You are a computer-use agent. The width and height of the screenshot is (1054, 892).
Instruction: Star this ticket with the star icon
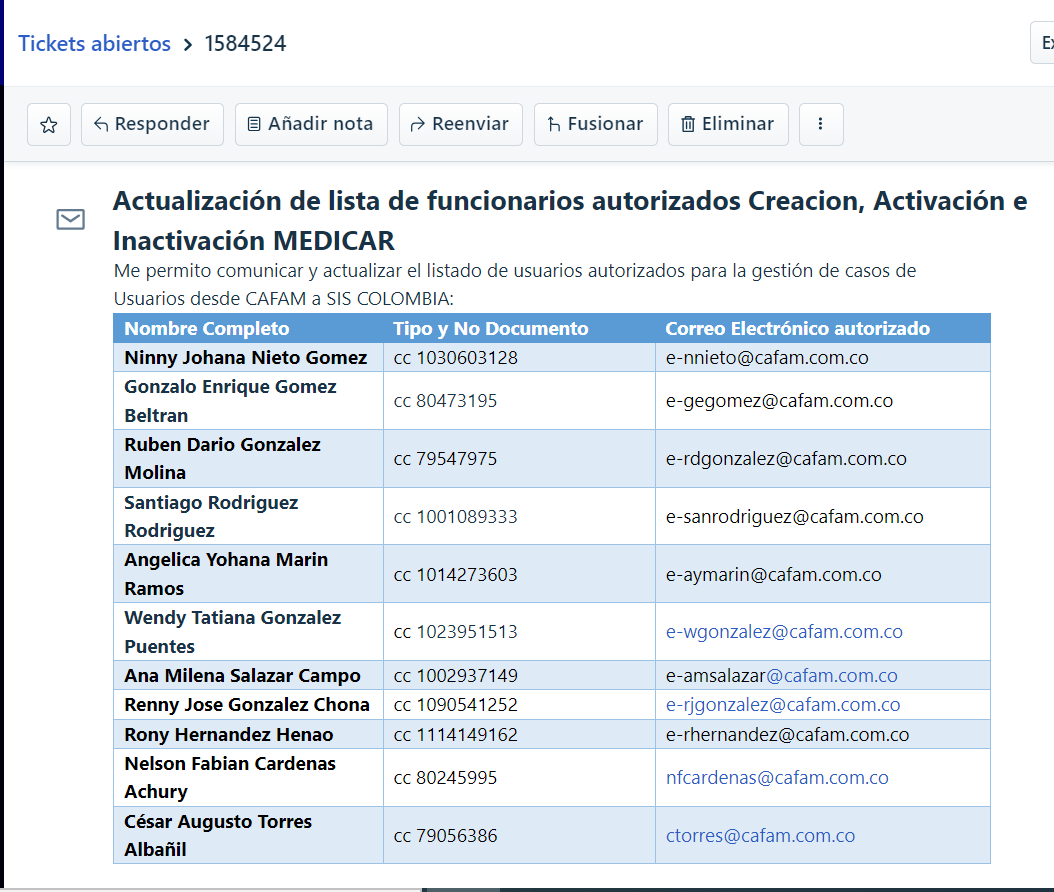coord(48,124)
